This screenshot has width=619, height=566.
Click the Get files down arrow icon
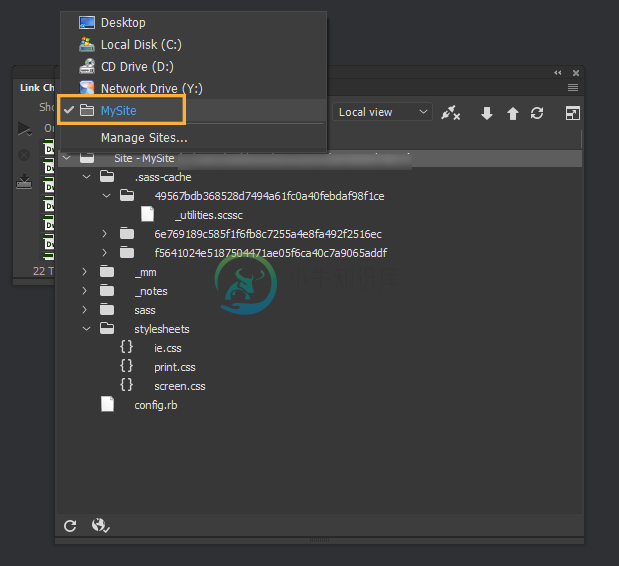[x=487, y=113]
